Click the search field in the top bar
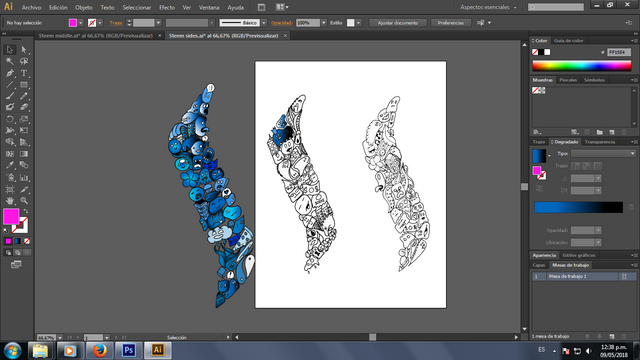This screenshot has height=360, width=640. 556,7
